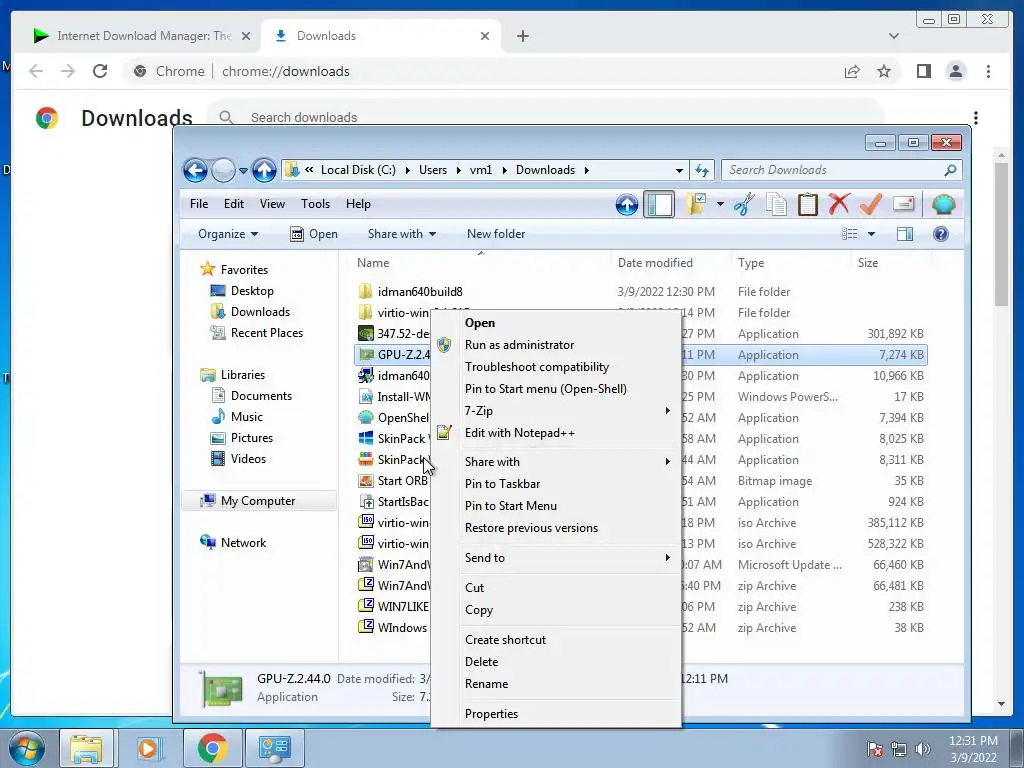This screenshot has height=768, width=1024.
Task: Open the File menu in Explorer
Action: (x=199, y=204)
